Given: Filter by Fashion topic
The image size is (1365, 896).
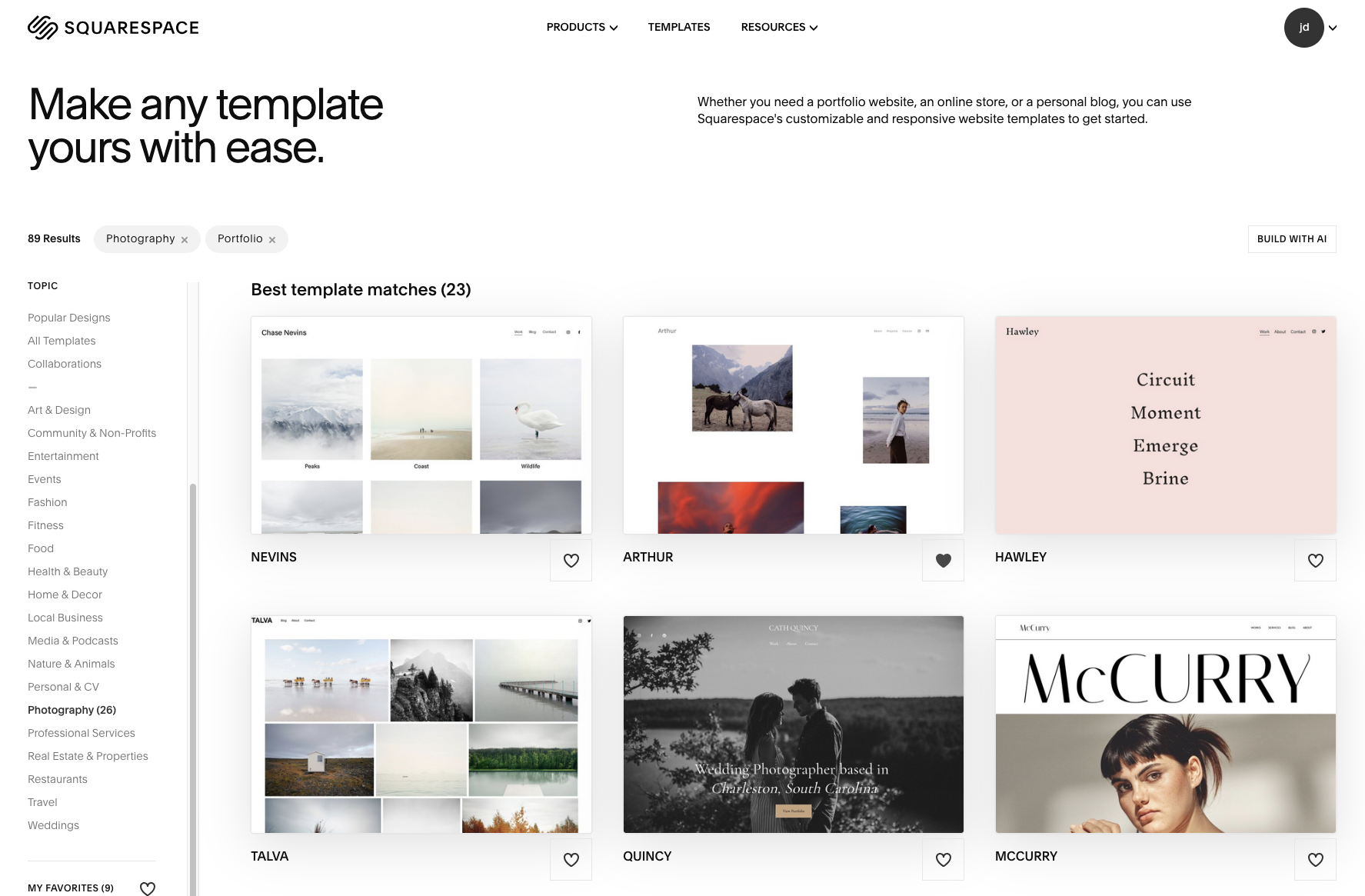Looking at the screenshot, I should pos(48,502).
